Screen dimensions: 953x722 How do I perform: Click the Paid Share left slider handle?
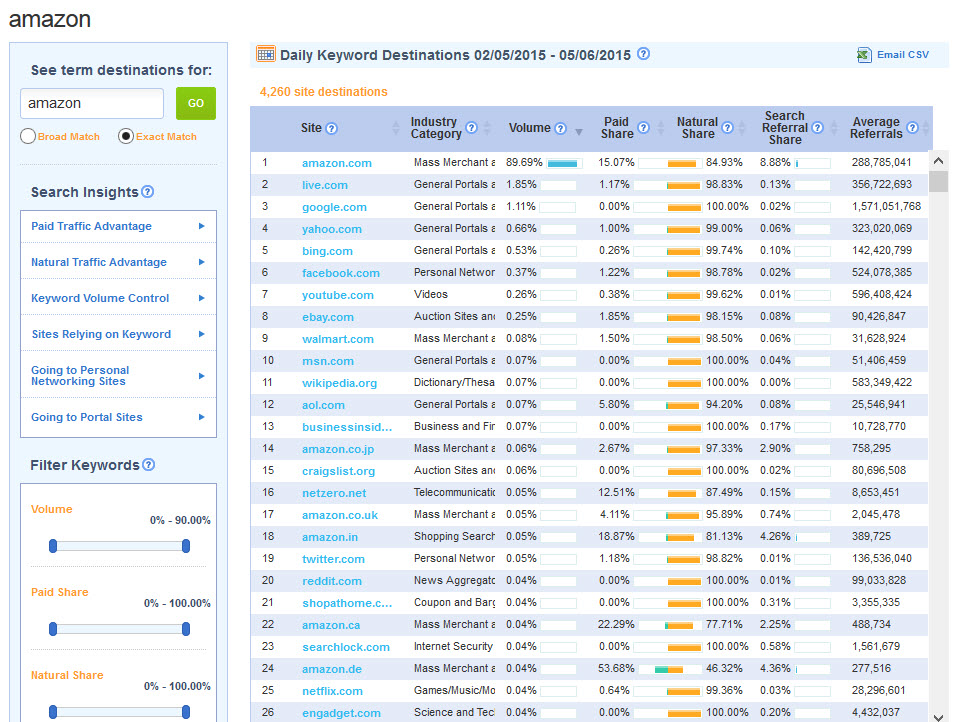[53, 628]
